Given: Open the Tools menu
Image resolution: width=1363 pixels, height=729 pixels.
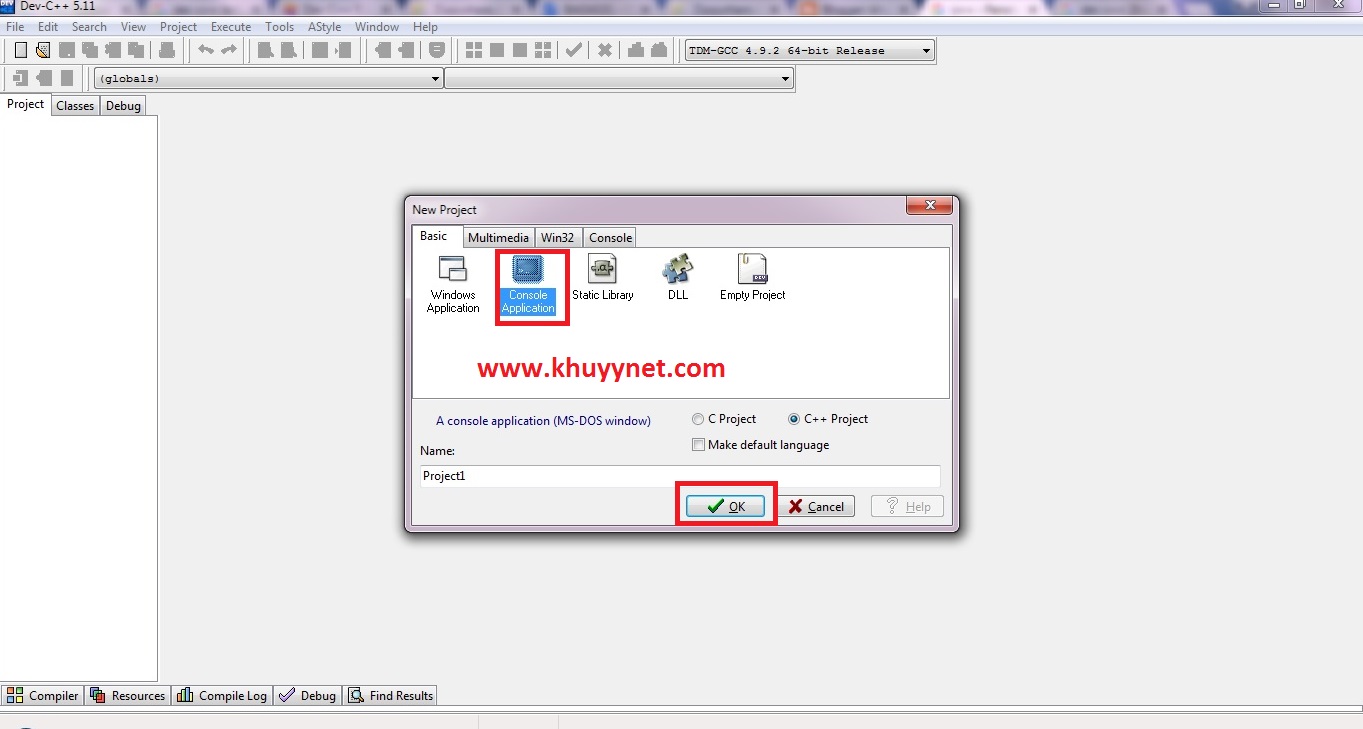Looking at the screenshot, I should click(280, 27).
